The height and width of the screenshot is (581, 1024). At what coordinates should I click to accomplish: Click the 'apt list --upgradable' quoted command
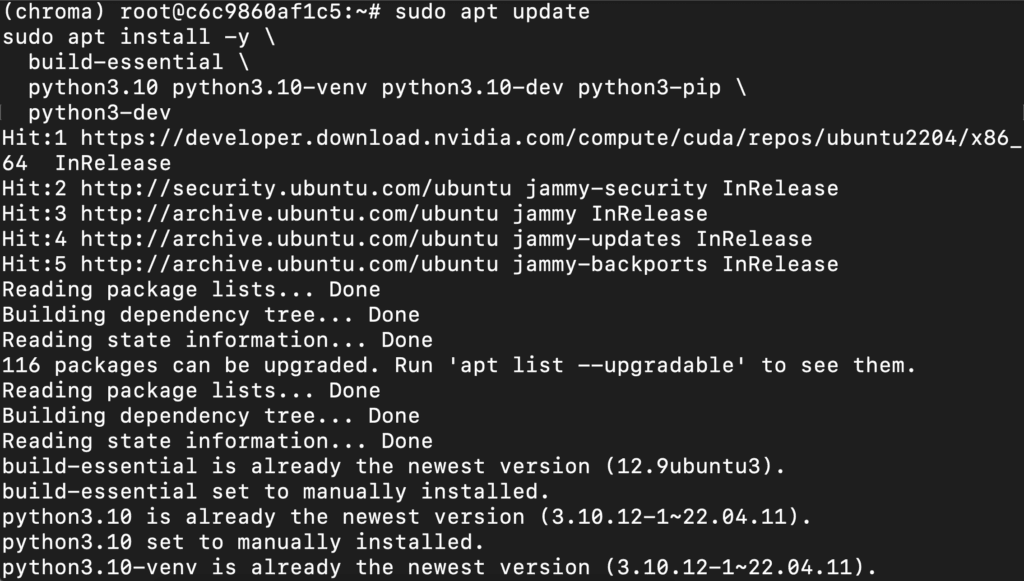(597, 366)
